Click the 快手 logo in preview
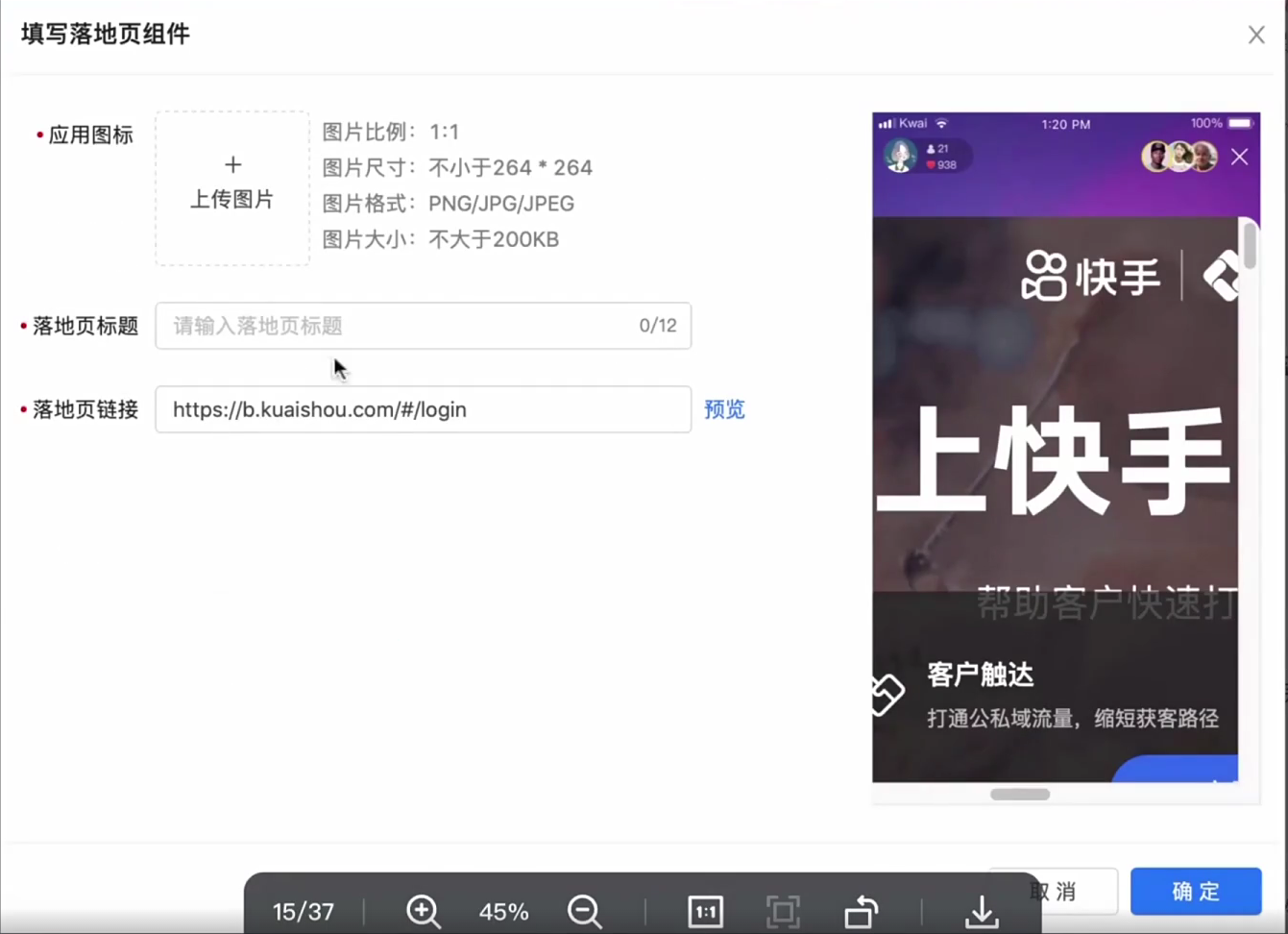 coord(1091,277)
